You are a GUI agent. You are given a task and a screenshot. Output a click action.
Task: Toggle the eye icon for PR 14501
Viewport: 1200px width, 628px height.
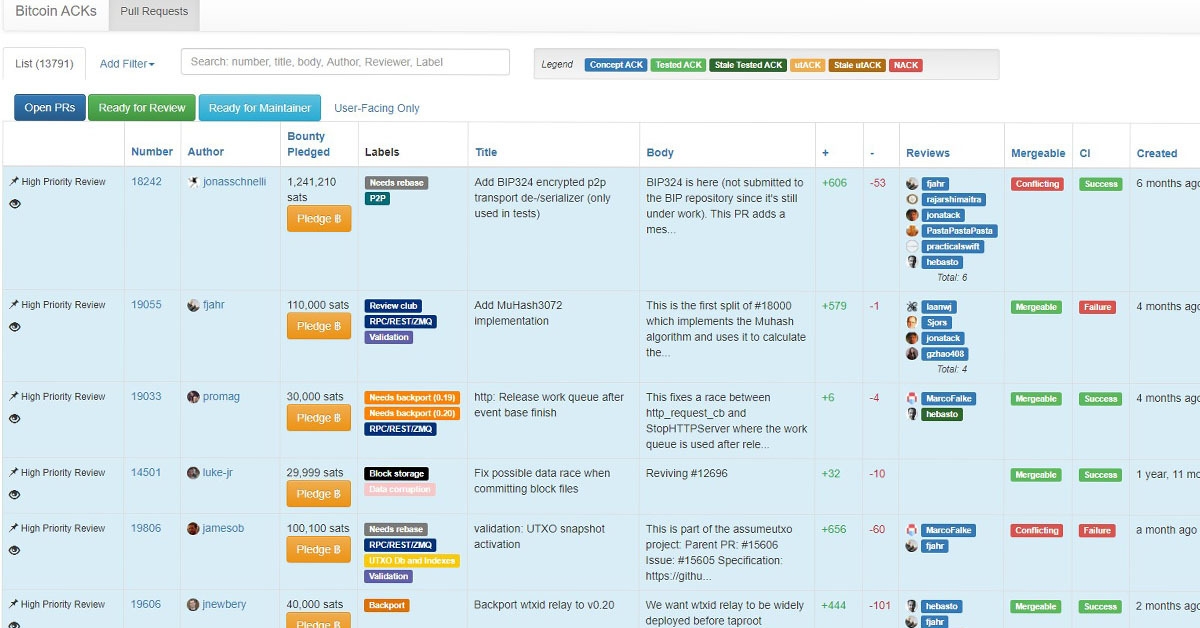(x=15, y=495)
